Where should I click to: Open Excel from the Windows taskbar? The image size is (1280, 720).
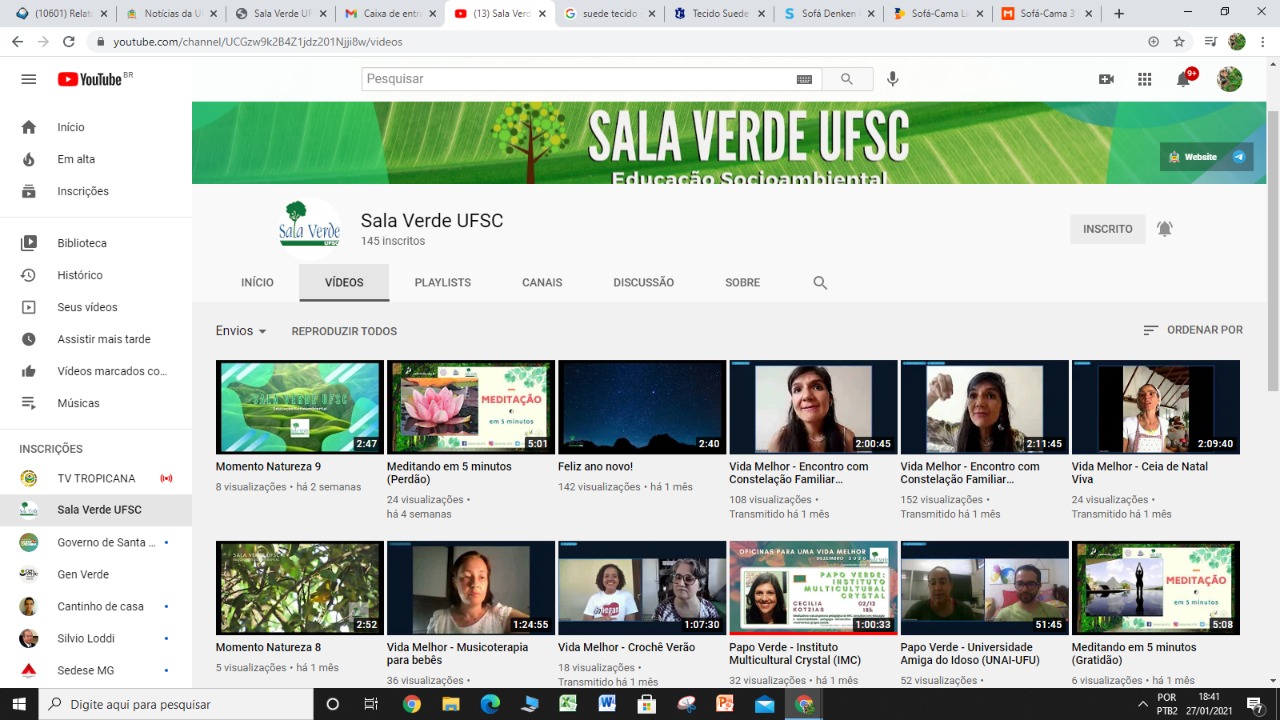click(568, 704)
